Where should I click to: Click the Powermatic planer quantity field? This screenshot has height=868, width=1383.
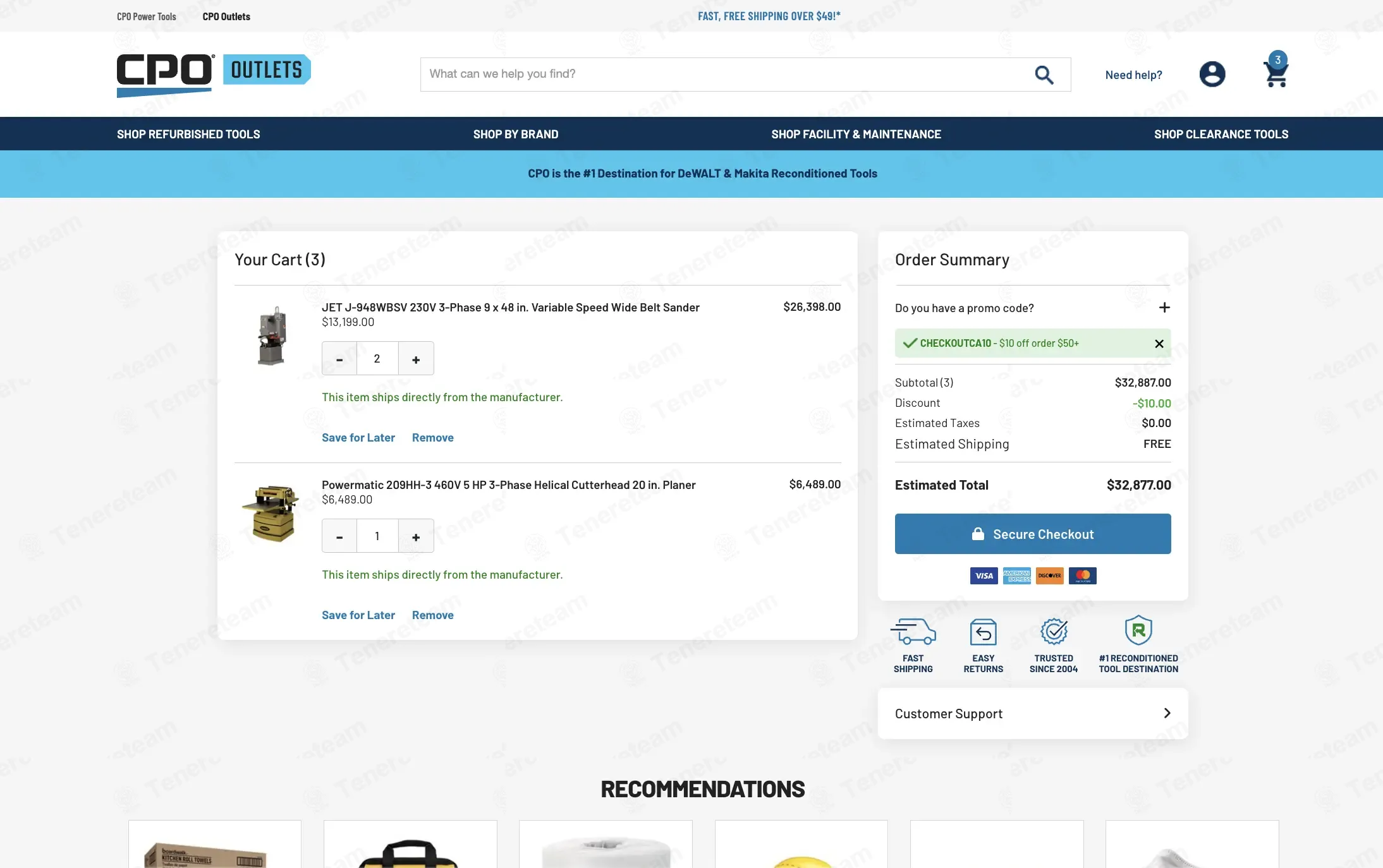[377, 536]
